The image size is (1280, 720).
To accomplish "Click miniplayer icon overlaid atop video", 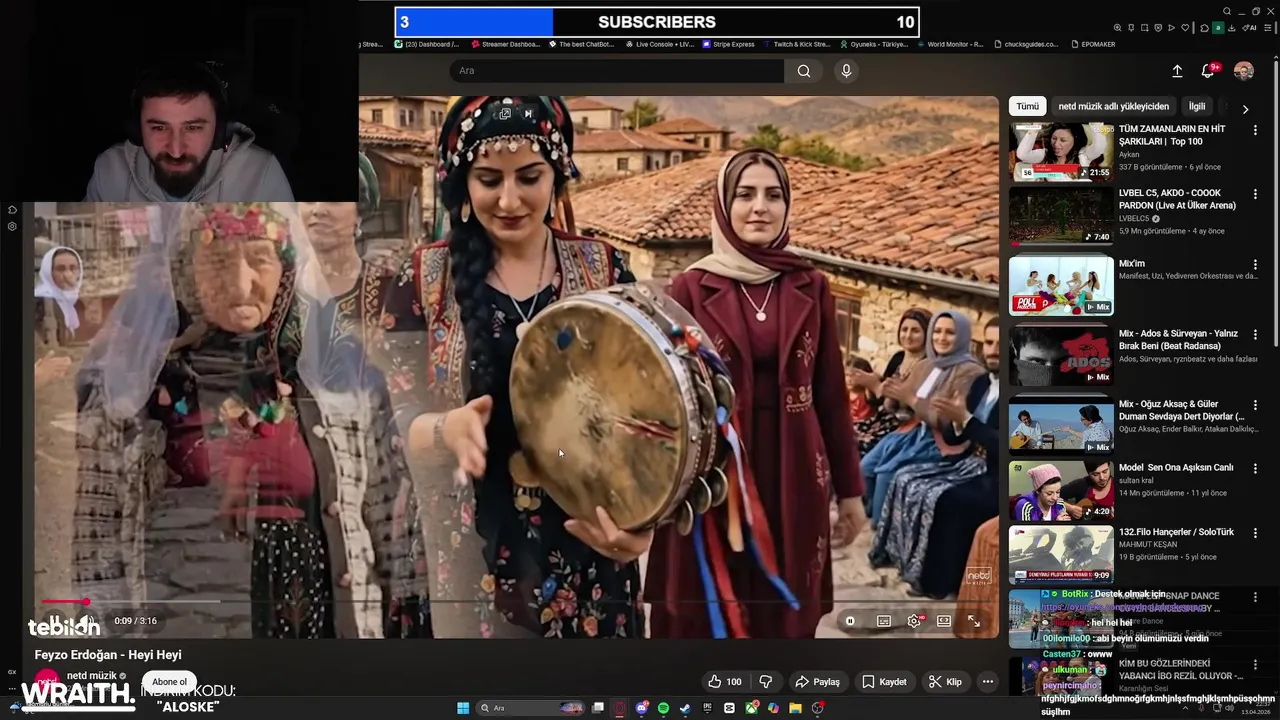I will 505,114.
